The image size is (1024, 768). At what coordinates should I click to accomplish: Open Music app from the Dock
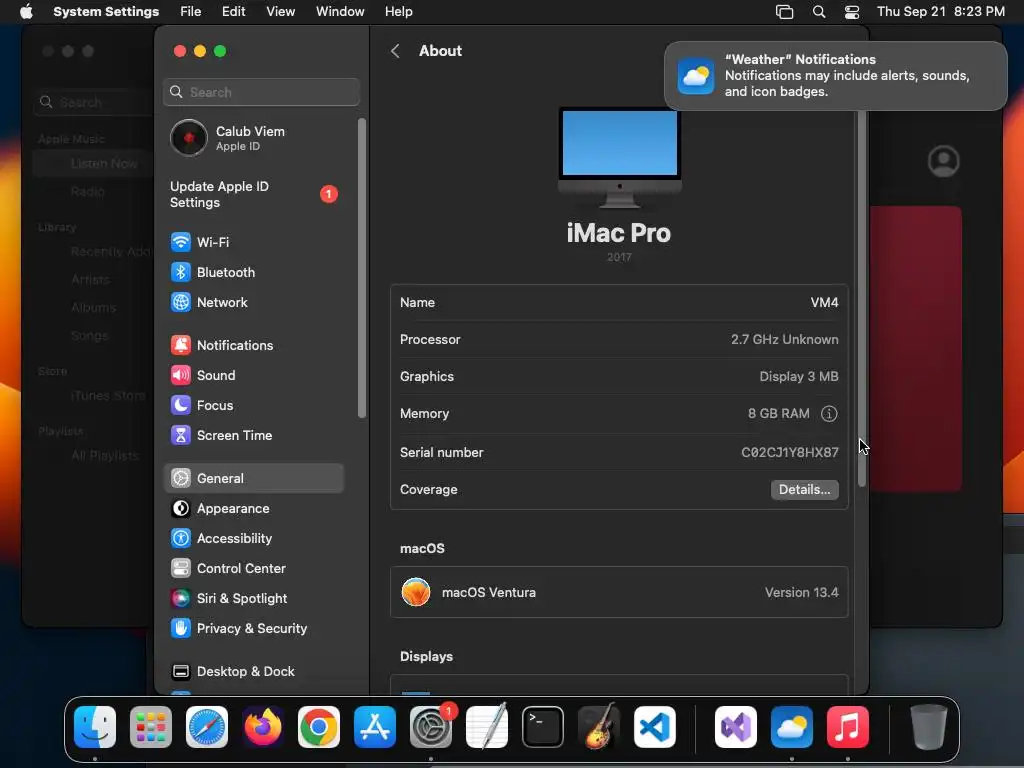click(848, 727)
